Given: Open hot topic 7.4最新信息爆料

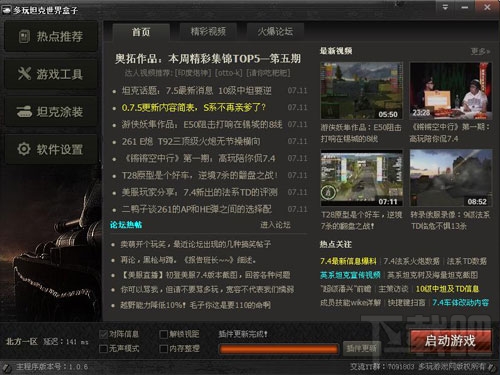Looking at the screenshot, I should click(x=348, y=261).
